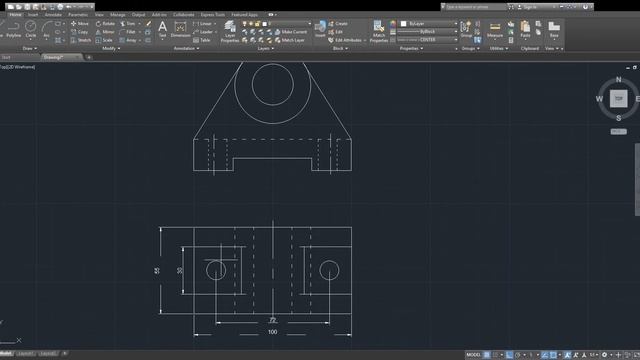Choose the Fillet tool
This screenshot has width=640, height=360.
tap(128, 32)
